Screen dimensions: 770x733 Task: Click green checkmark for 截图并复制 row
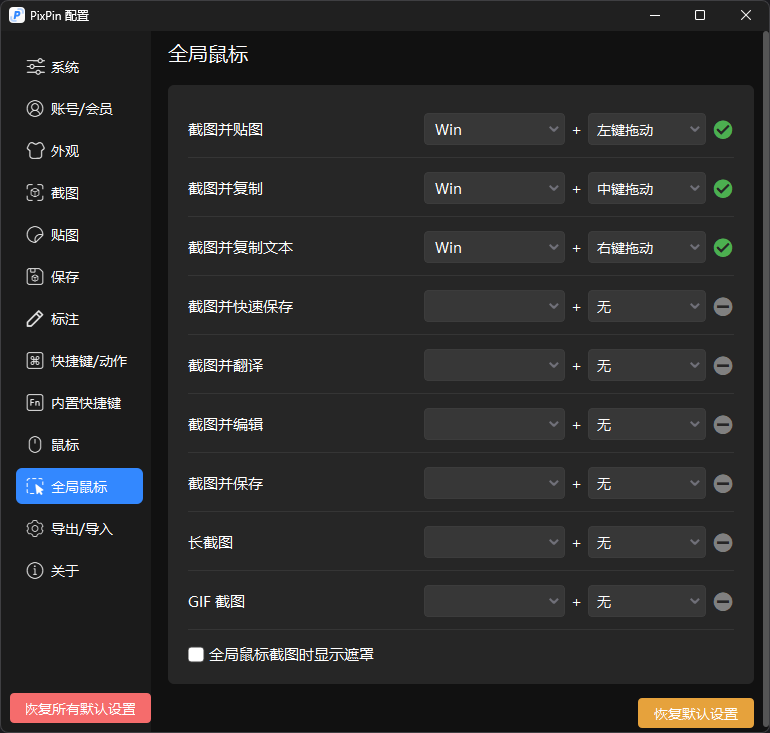point(723,189)
